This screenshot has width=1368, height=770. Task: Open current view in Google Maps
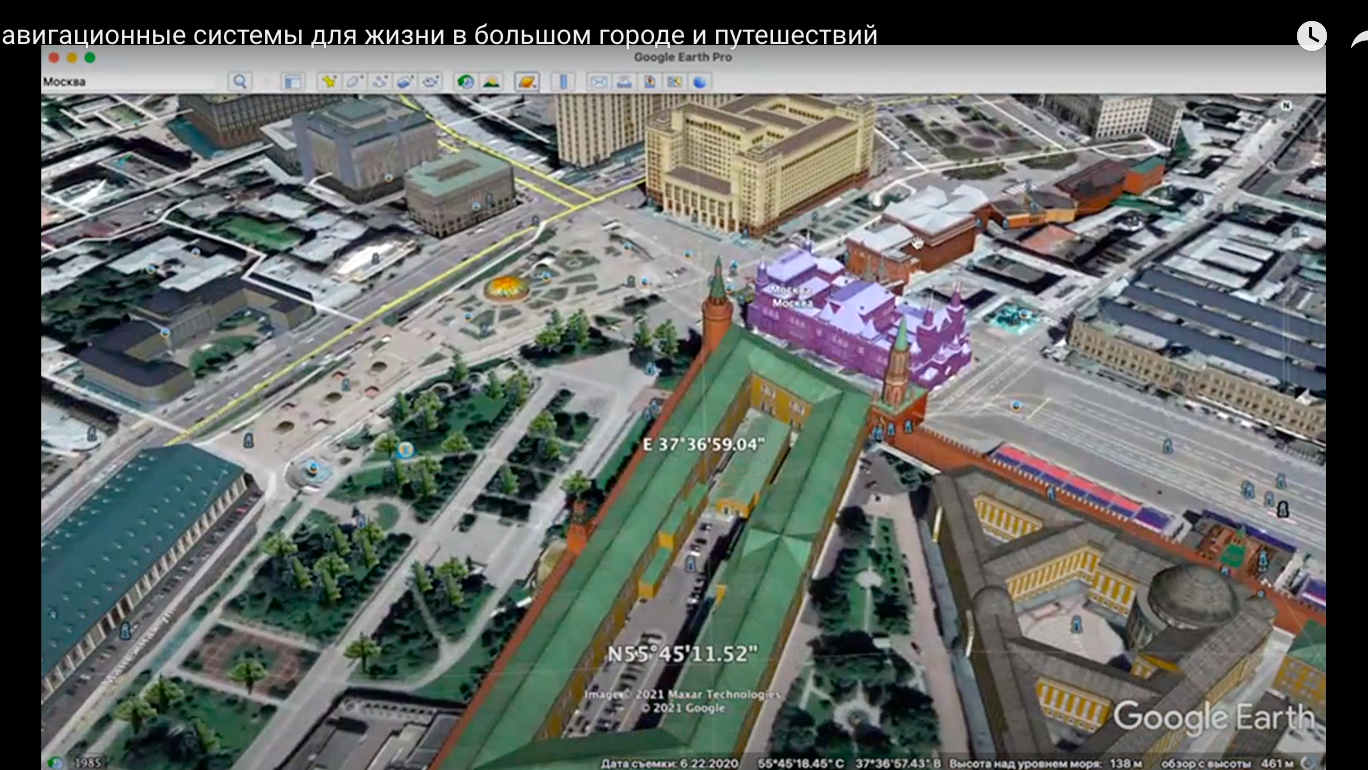point(676,82)
